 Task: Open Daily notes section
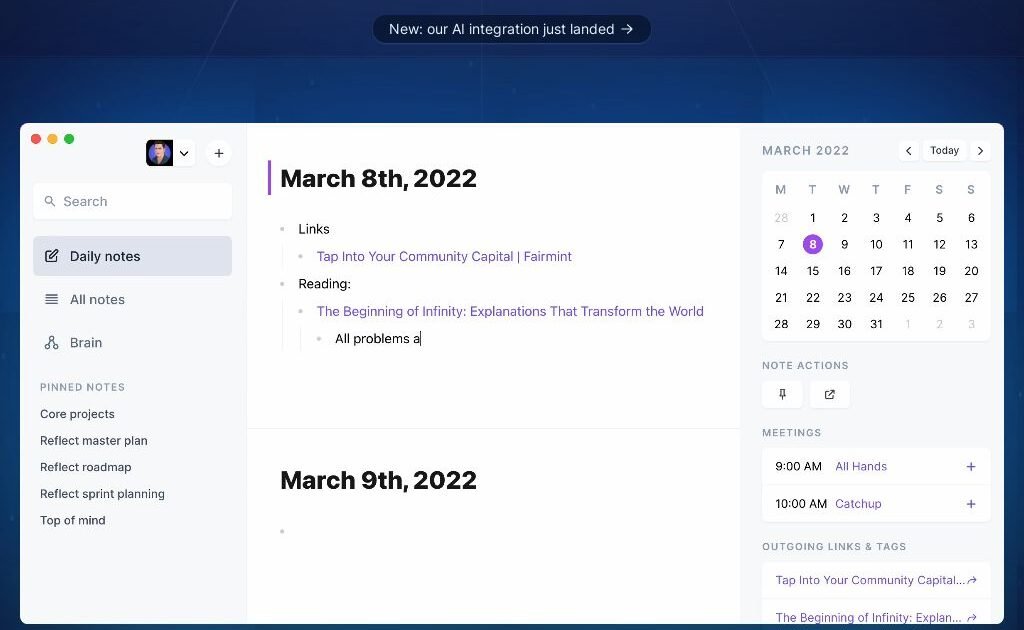132,256
